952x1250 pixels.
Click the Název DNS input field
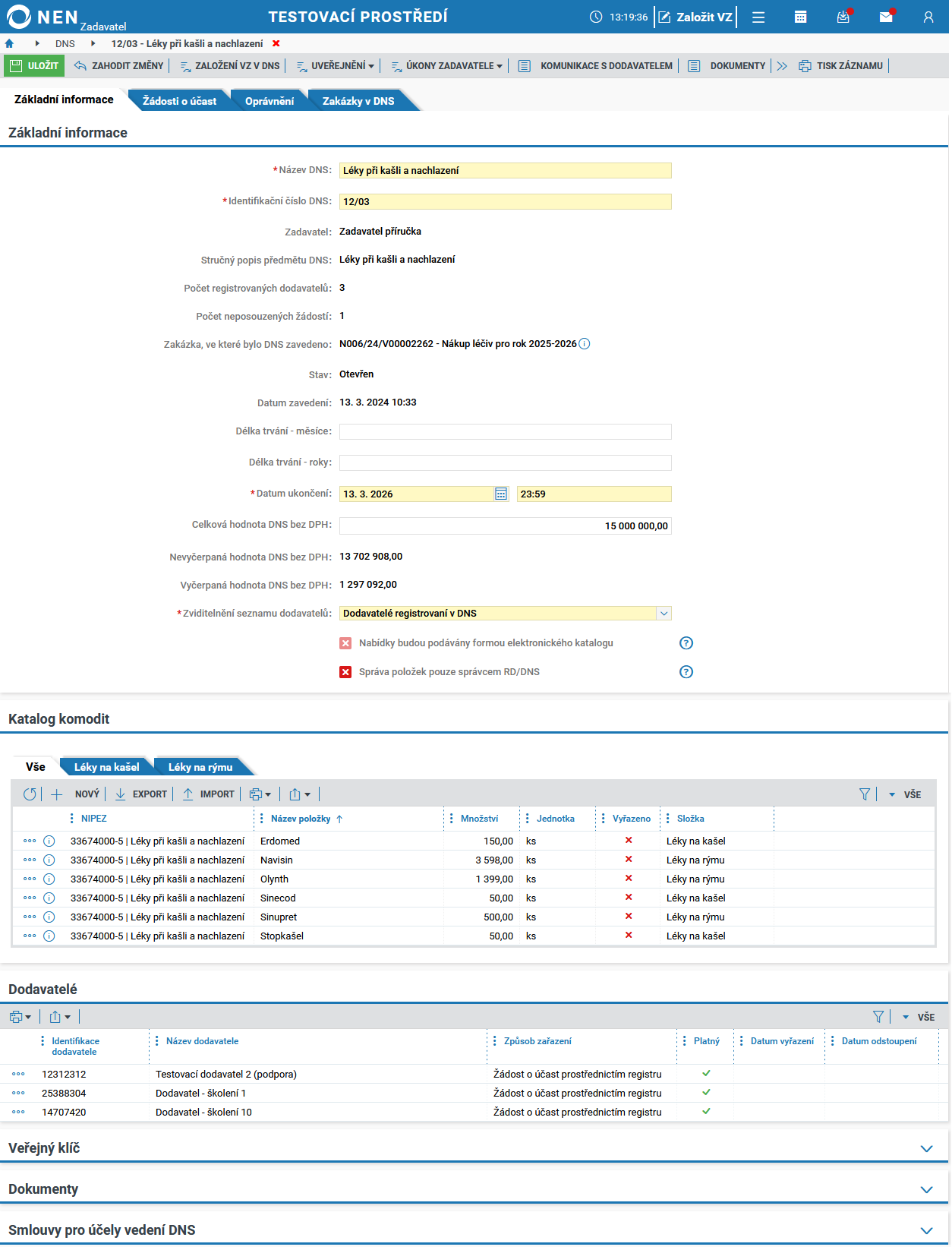tap(506, 171)
